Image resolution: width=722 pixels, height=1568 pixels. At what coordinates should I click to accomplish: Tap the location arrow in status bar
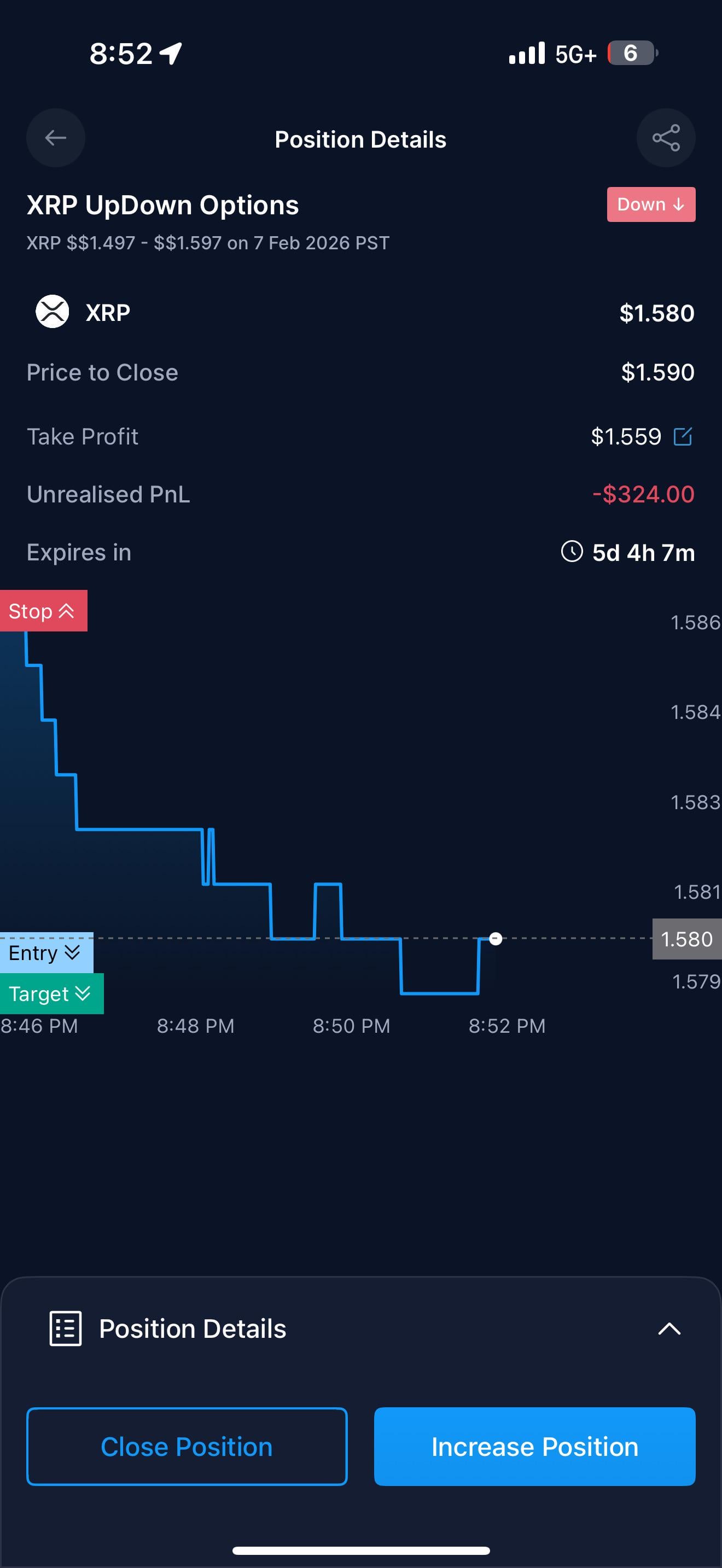(171, 54)
